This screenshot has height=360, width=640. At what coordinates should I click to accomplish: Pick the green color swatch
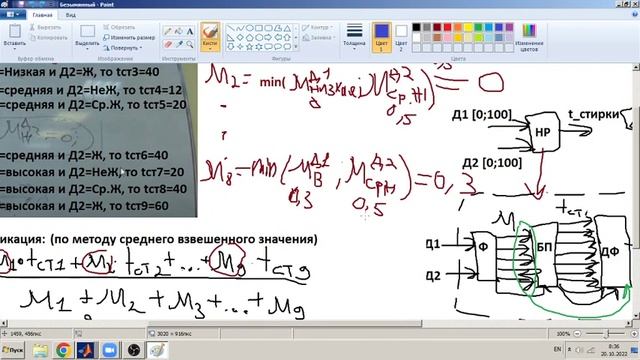(x=478, y=27)
